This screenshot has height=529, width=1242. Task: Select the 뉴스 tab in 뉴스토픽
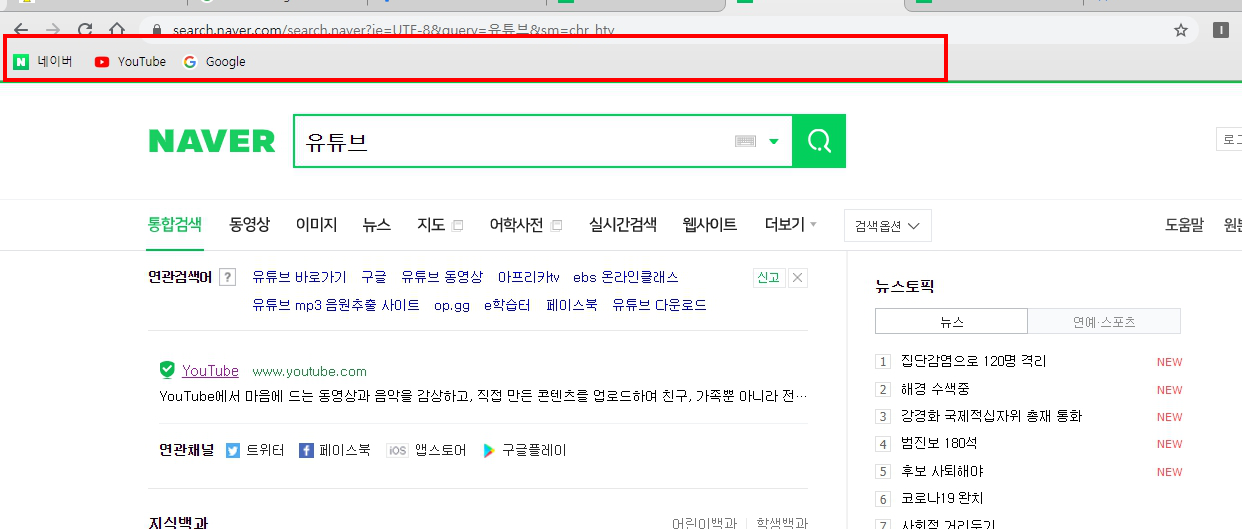point(951,321)
